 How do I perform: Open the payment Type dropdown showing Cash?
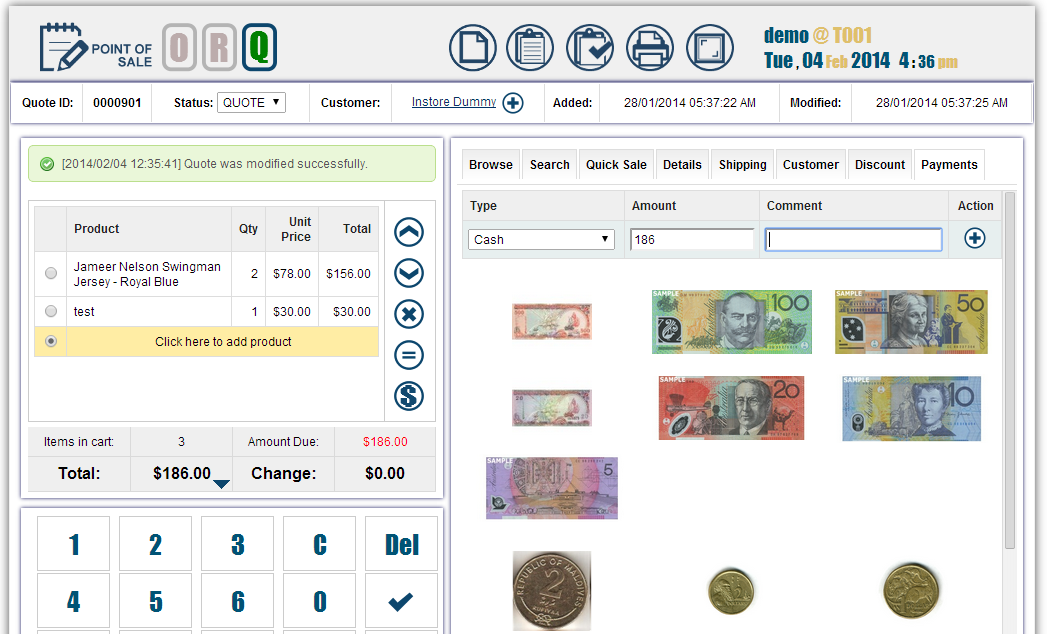(x=540, y=239)
